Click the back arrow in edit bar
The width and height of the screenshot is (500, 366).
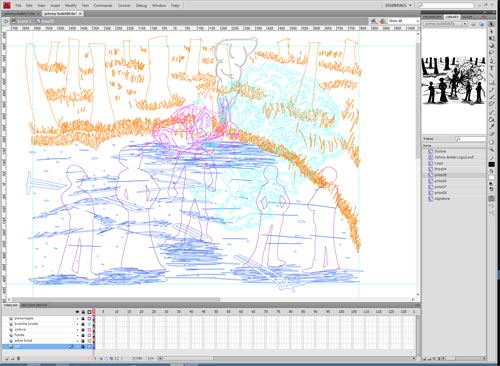[x=6, y=21]
